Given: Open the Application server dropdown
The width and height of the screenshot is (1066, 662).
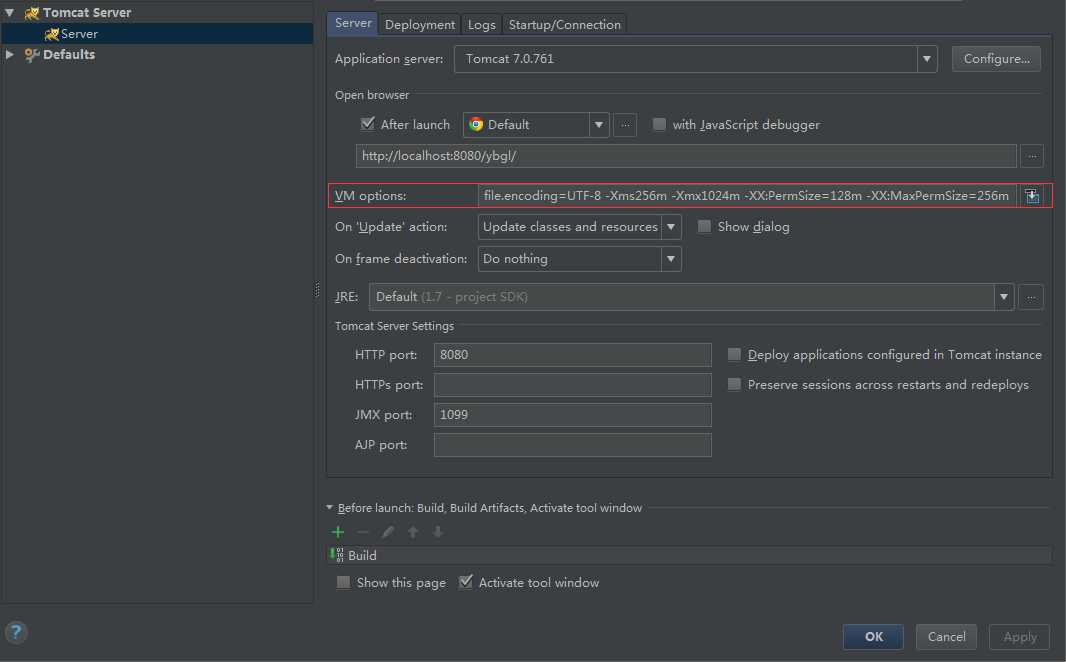Looking at the screenshot, I should (x=927, y=59).
